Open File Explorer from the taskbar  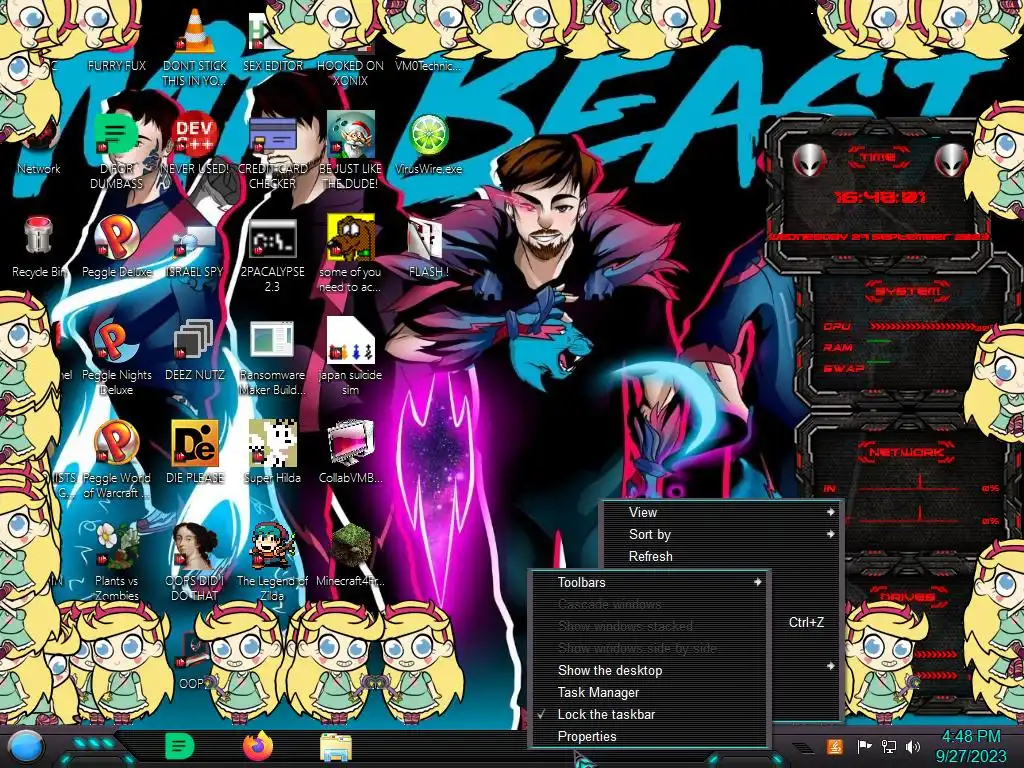[x=336, y=748]
